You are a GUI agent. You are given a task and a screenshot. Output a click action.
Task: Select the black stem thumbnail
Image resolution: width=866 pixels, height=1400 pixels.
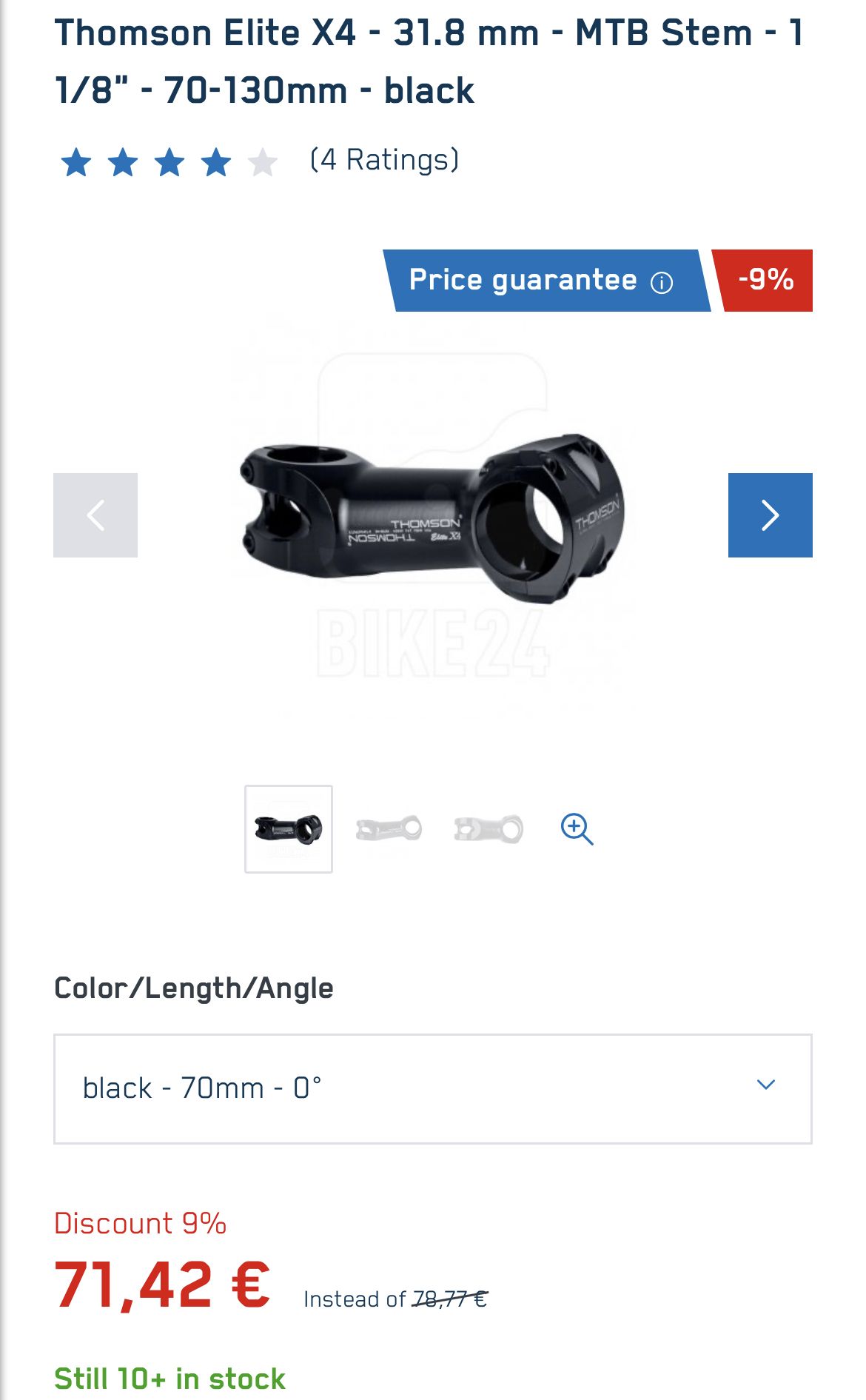(289, 829)
